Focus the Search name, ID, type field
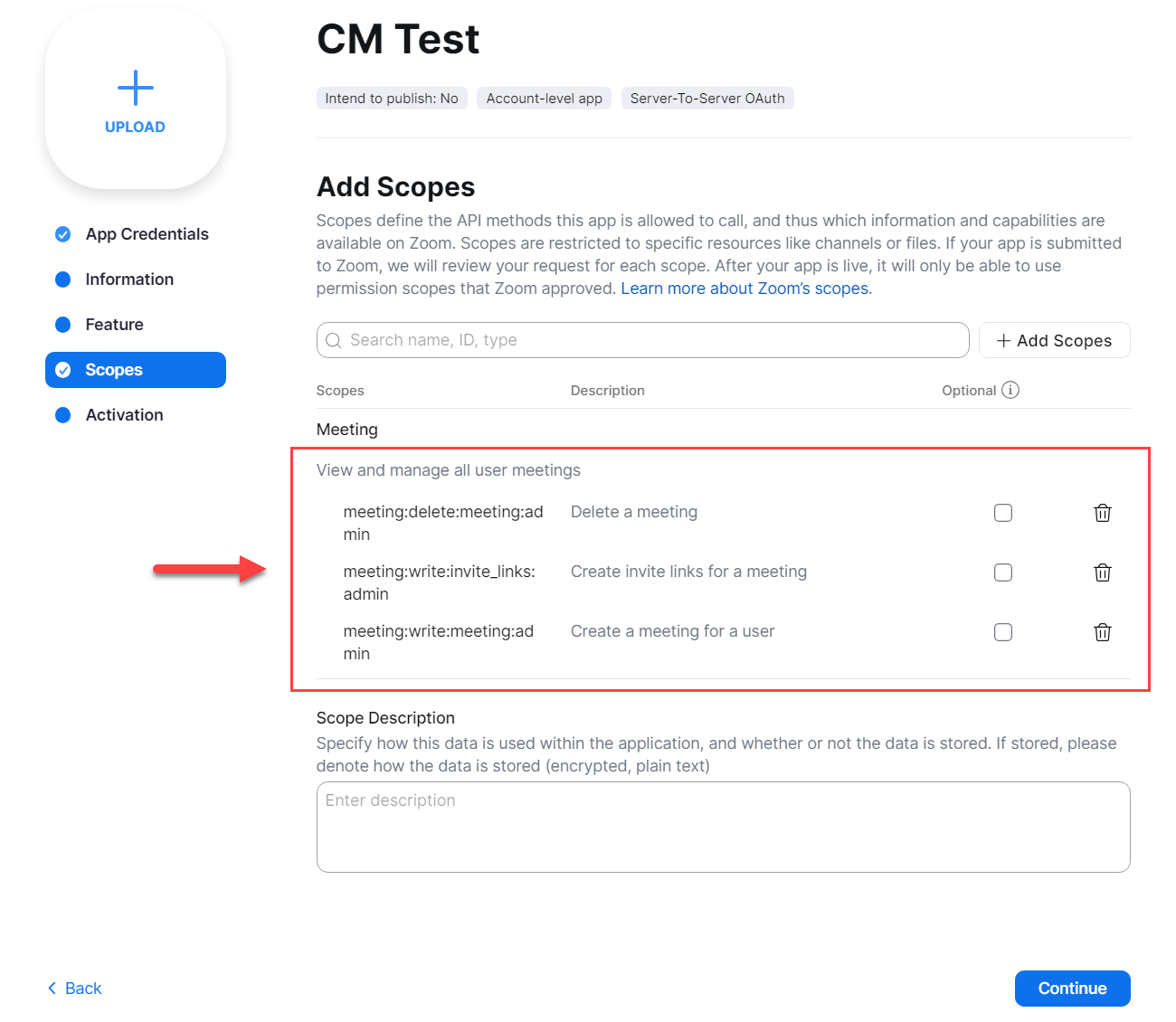This screenshot has width=1176, height=1022. click(x=643, y=340)
